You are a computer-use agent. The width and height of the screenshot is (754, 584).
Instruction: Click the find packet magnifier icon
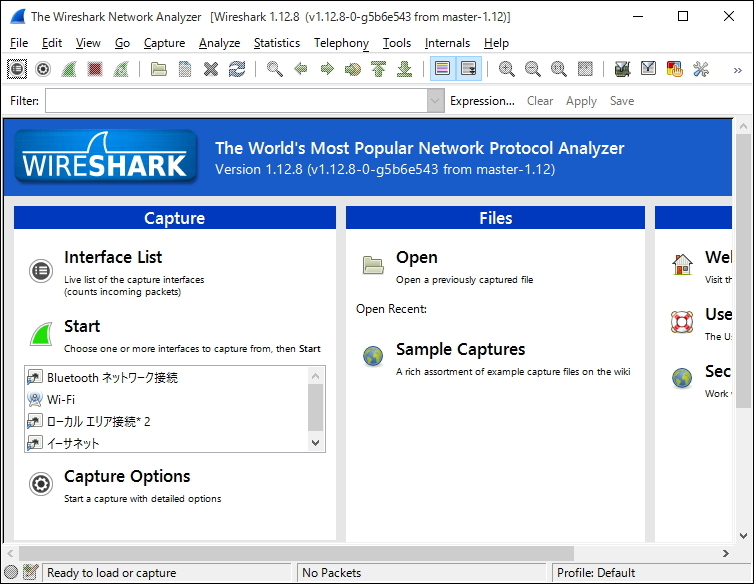(275, 69)
